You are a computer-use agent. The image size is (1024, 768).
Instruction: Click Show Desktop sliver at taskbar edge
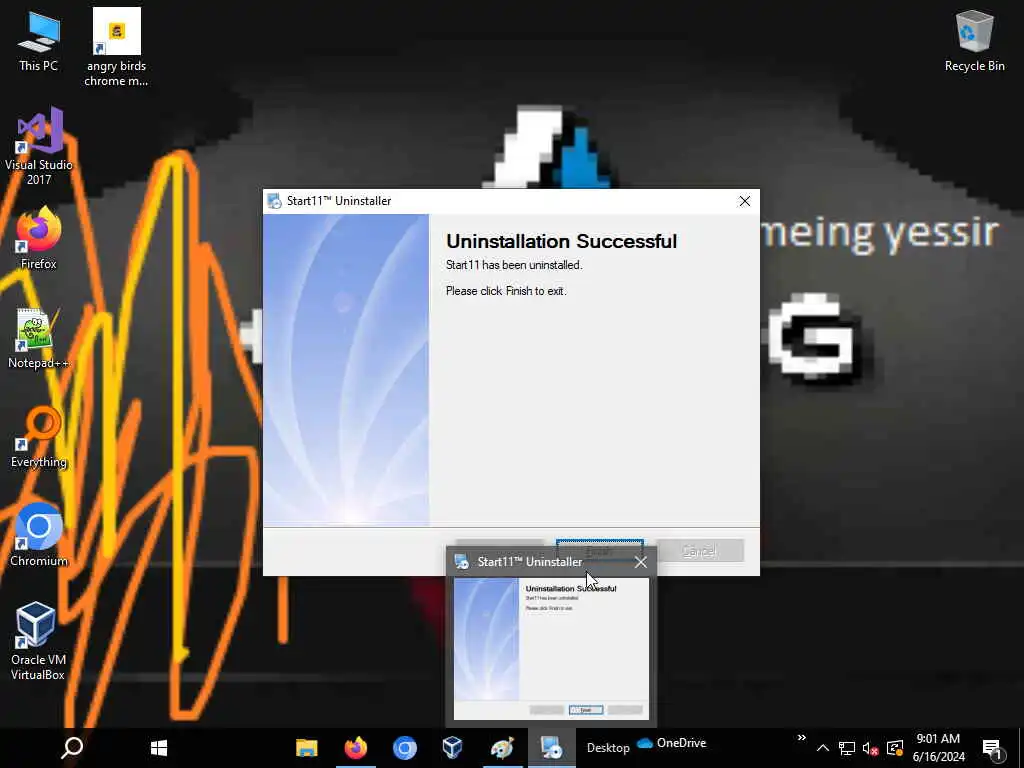click(x=1021, y=748)
